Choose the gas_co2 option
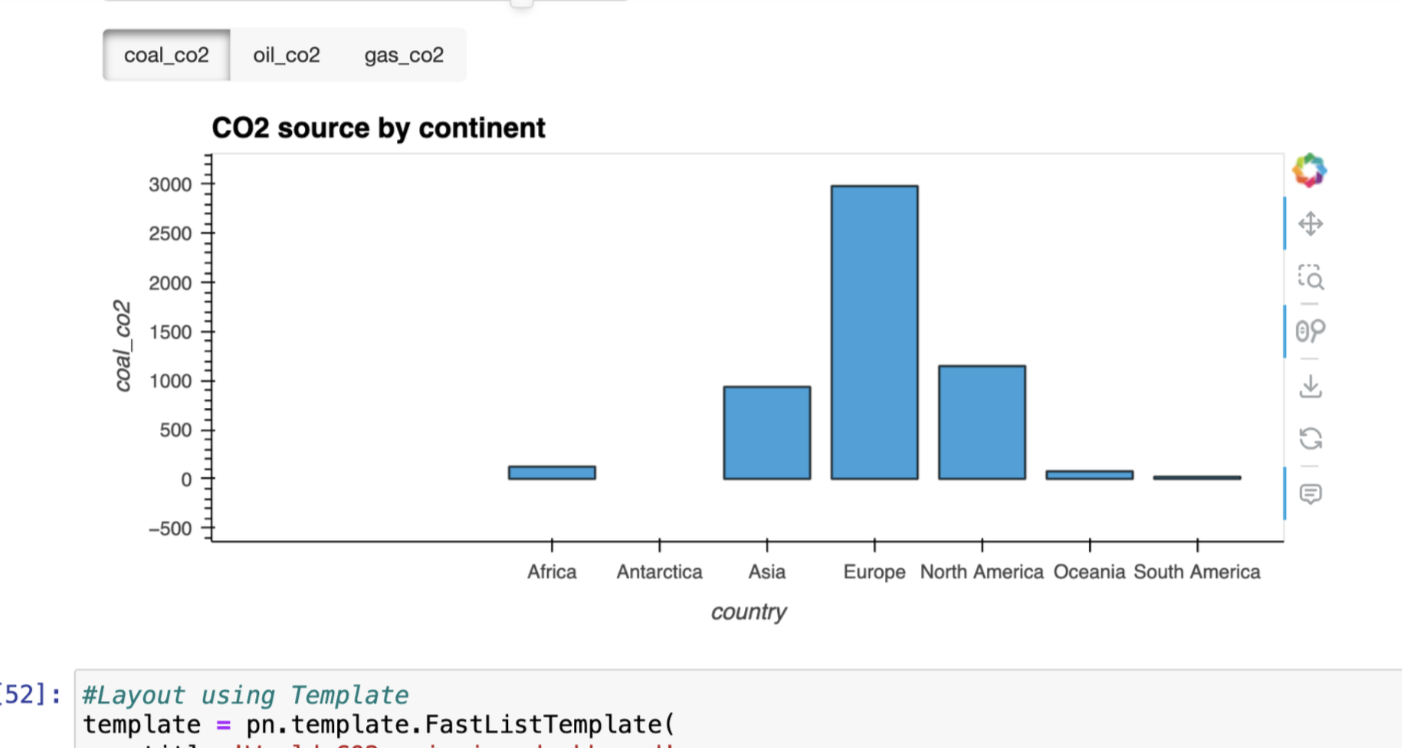This screenshot has height=748, width=1402. pos(403,55)
